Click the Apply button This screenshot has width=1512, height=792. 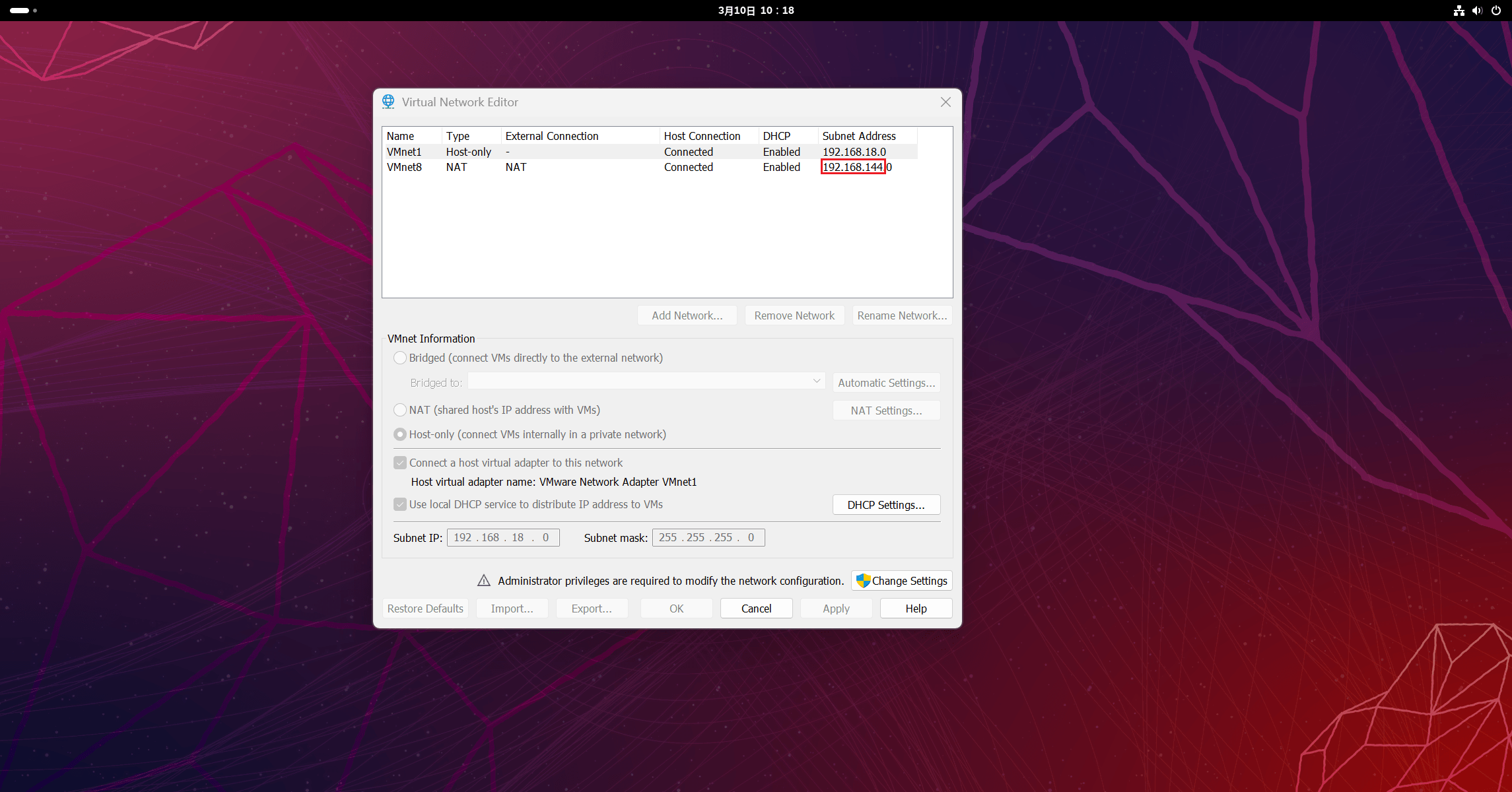837,609
